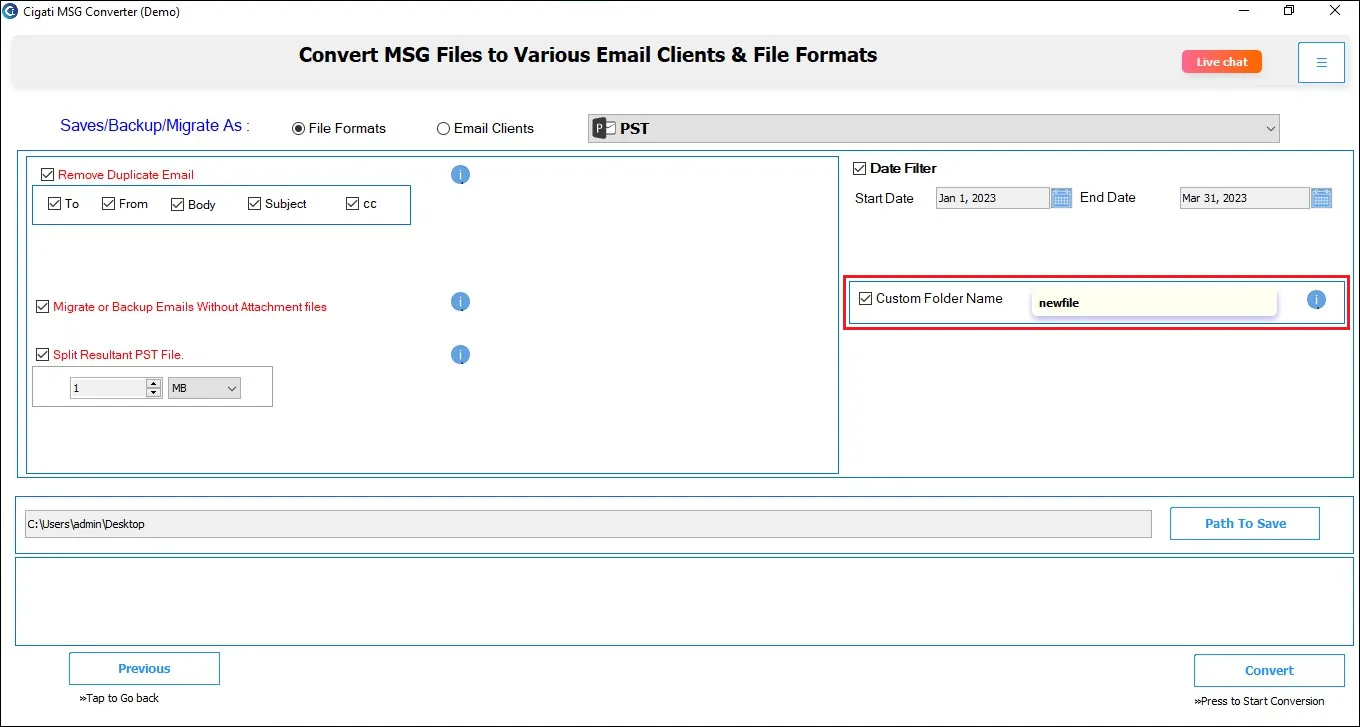Click info icon beside Custom Folder Name

(1316, 300)
